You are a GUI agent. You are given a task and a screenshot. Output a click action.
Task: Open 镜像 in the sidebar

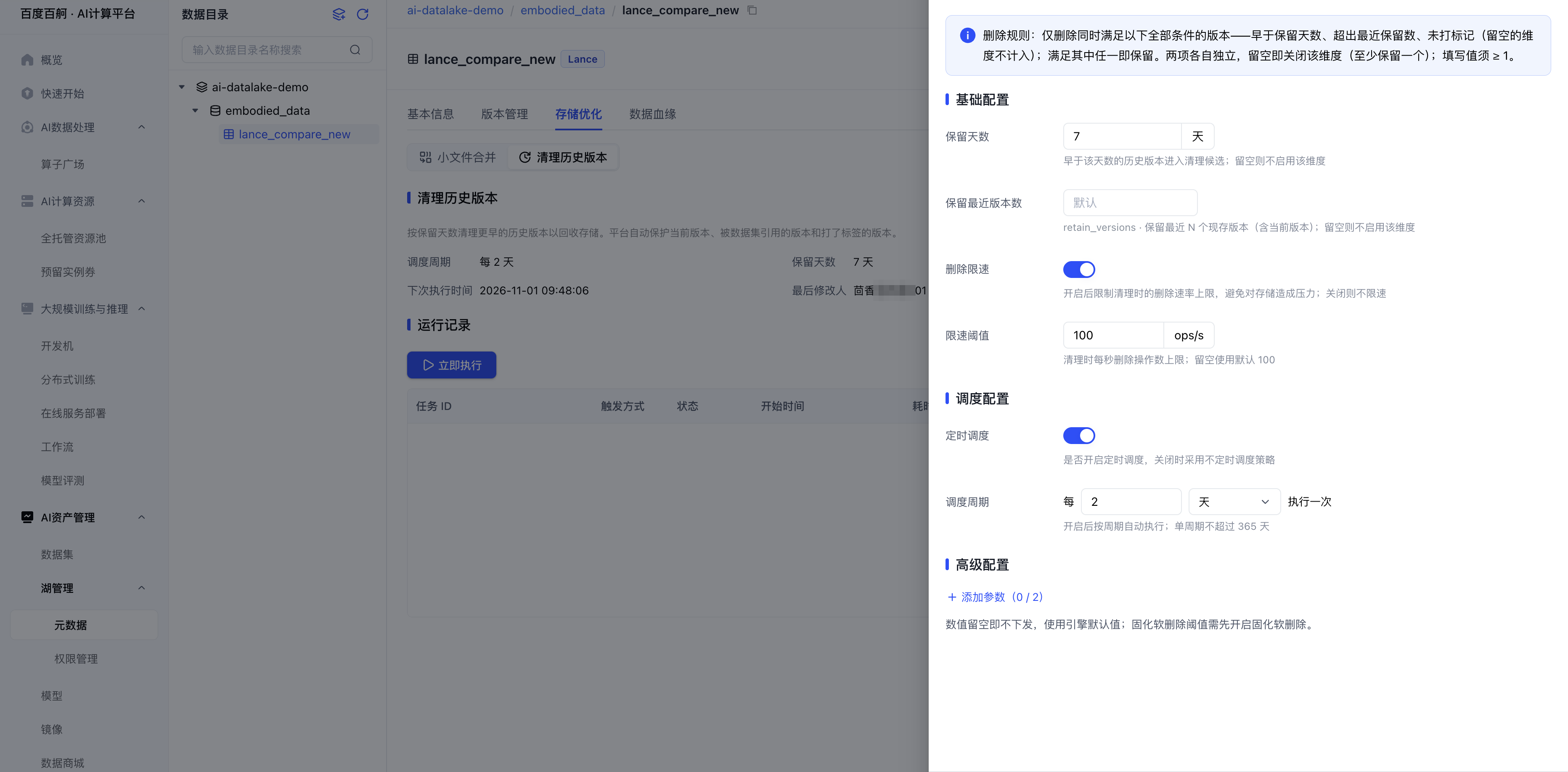[x=51, y=729]
